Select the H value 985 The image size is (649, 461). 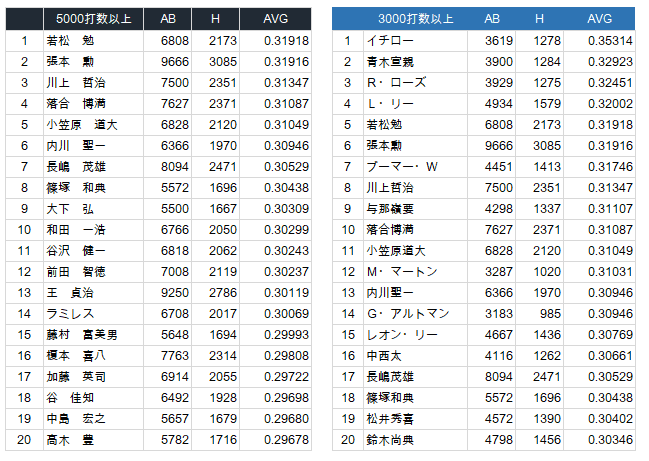point(550,314)
